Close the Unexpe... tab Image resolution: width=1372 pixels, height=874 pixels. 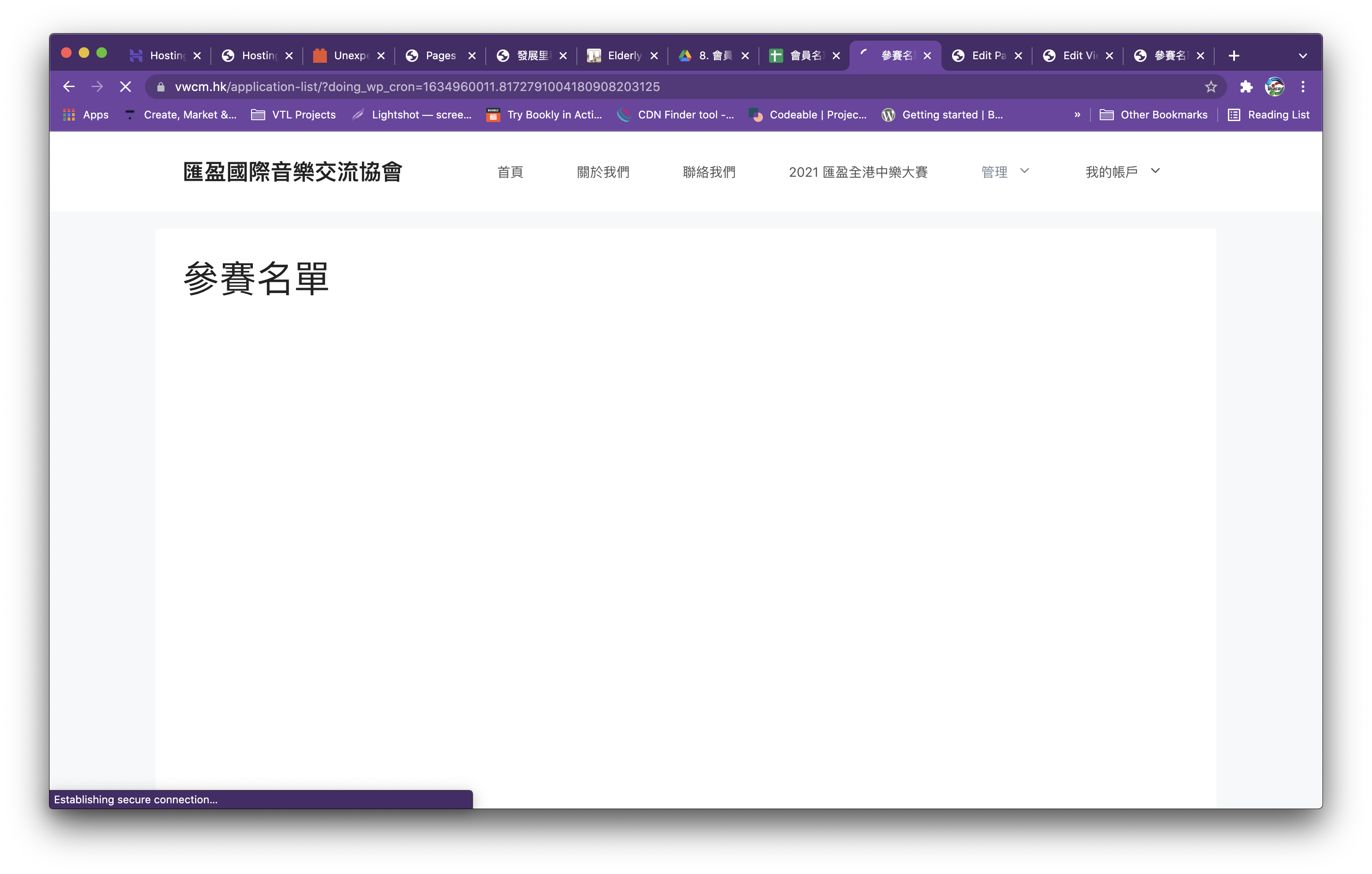click(x=381, y=55)
